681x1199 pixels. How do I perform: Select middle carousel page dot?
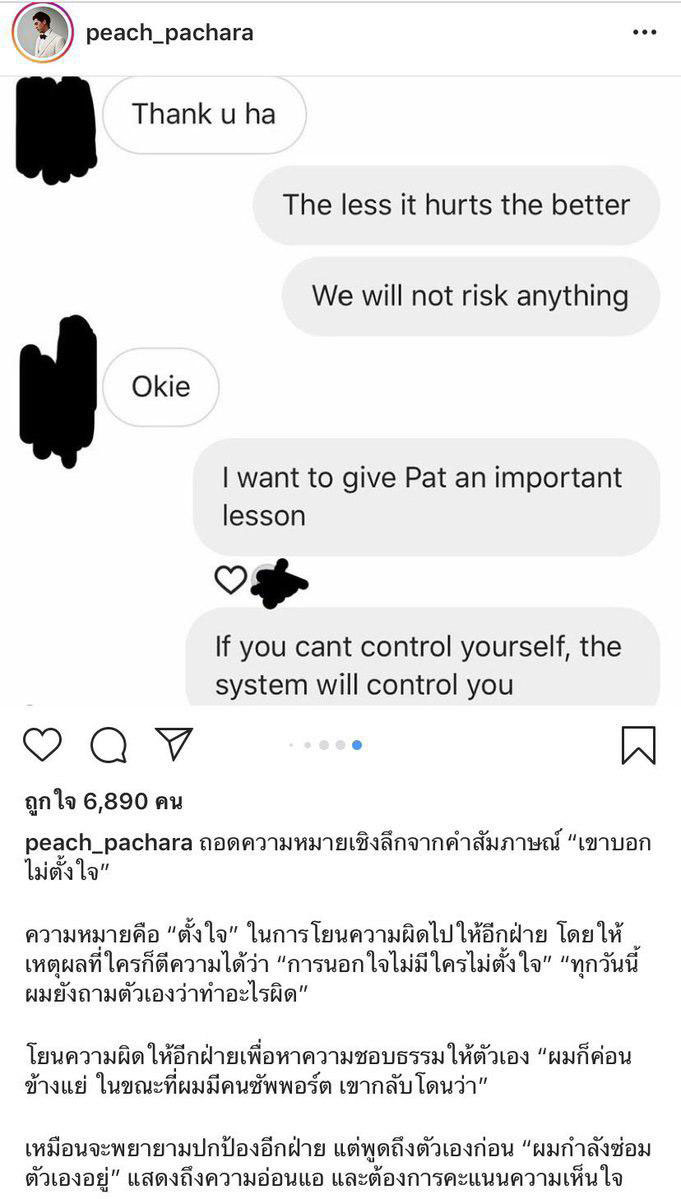coord(324,745)
